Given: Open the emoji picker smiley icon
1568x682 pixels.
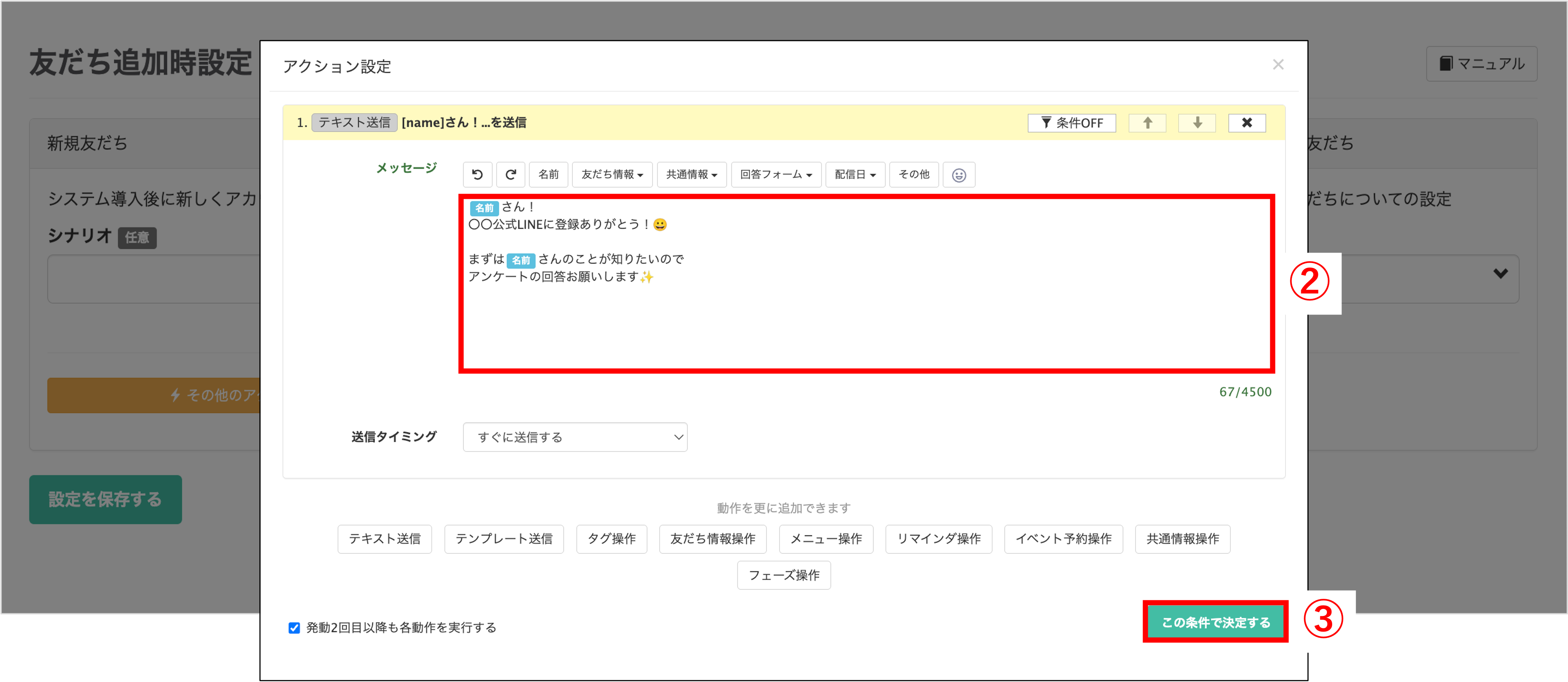Looking at the screenshot, I should coord(959,175).
